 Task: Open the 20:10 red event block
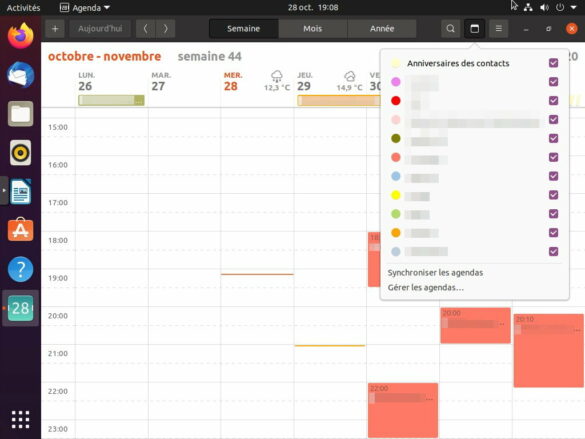pyautogui.click(x=548, y=350)
